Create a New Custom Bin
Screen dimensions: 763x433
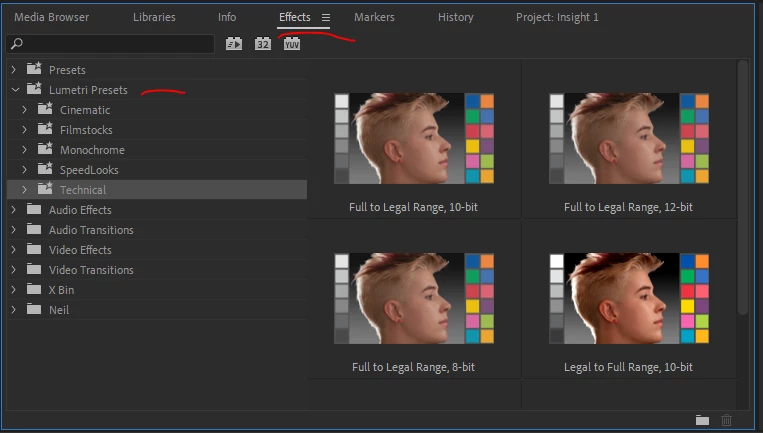702,420
